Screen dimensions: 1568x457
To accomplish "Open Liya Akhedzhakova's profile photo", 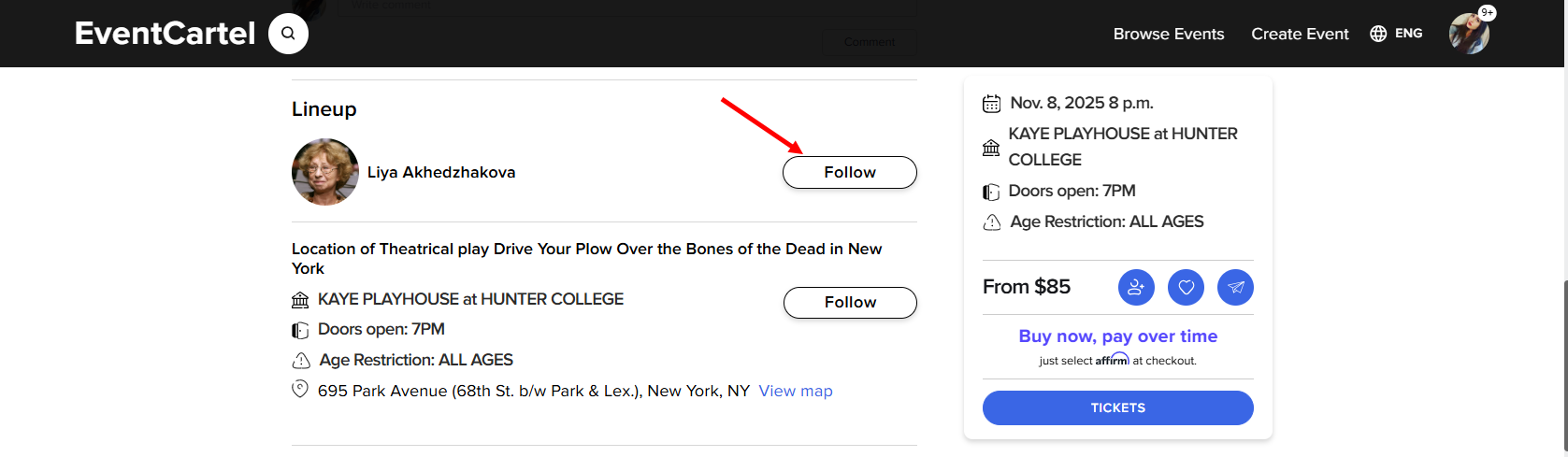I will tap(325, 172).
